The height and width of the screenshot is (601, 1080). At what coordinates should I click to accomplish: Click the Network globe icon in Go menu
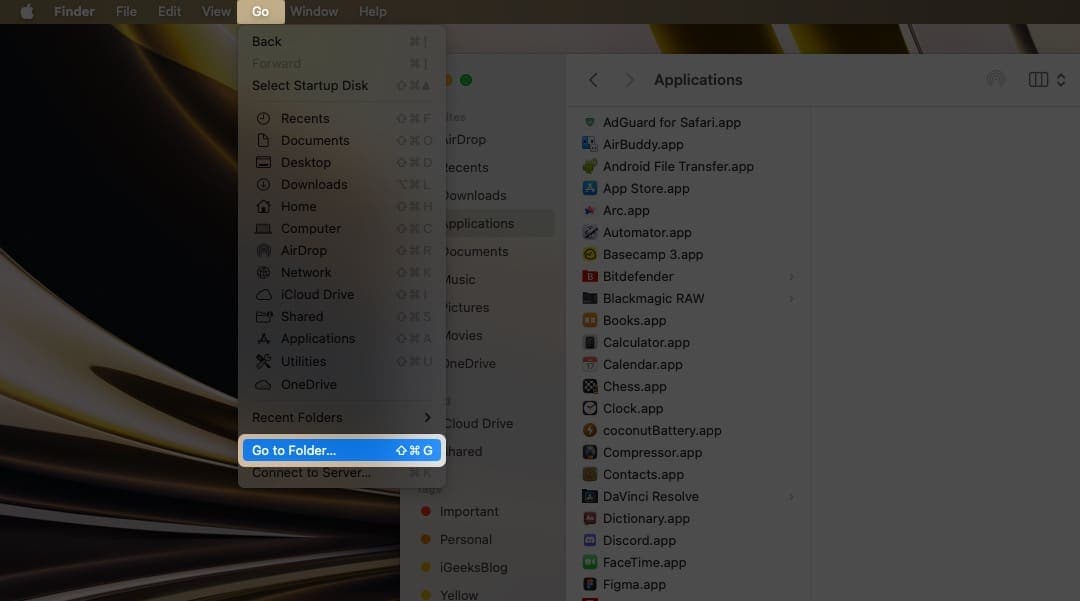coord(263,273)
